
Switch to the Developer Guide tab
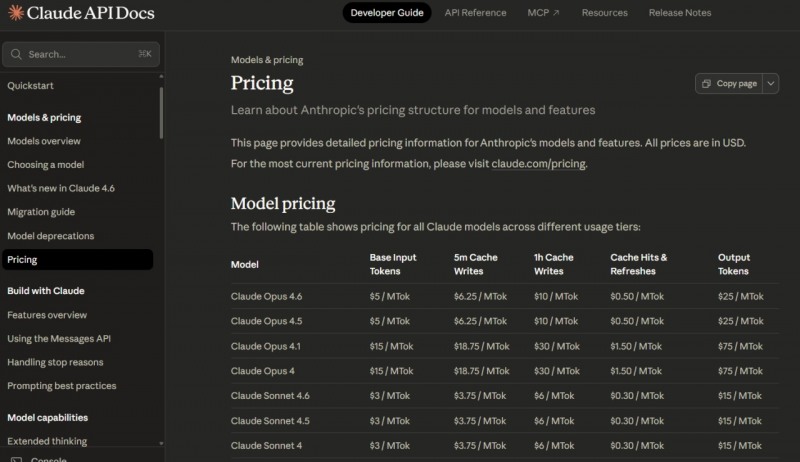pyautogui.click(x=387, y=13)
